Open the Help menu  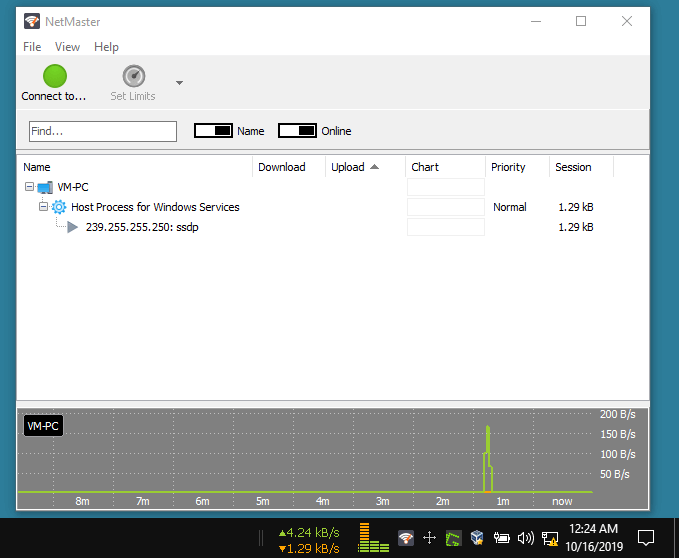point(106,47)
